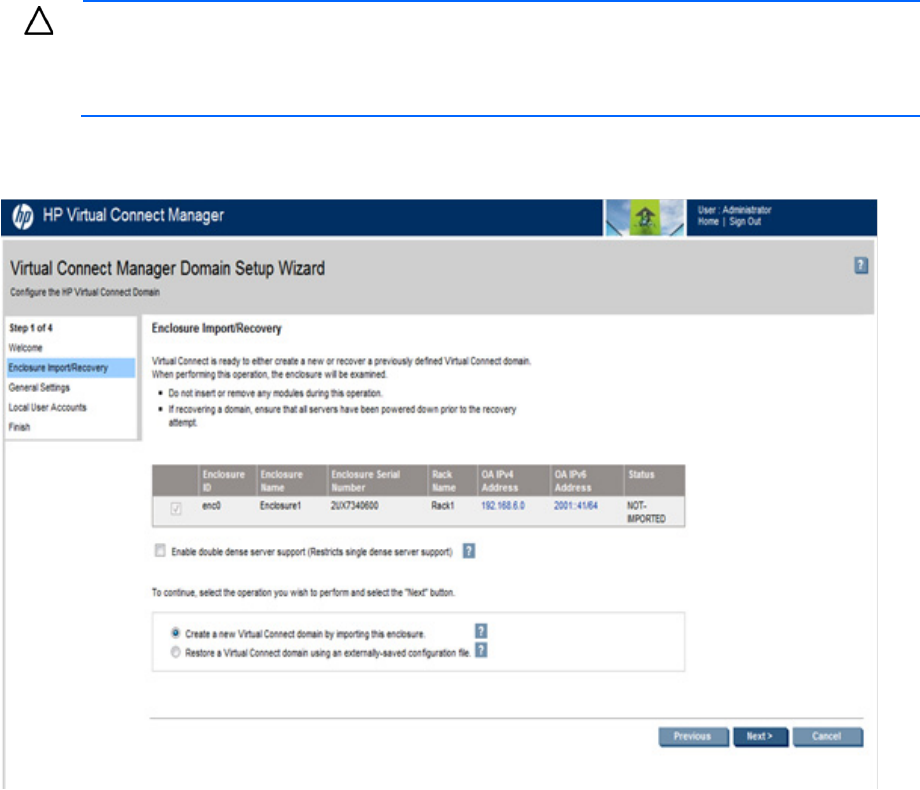This screenshot has height=790, width=920.
Task: Select serial number 2UX7340600 cell
Action: coord(354,505)
